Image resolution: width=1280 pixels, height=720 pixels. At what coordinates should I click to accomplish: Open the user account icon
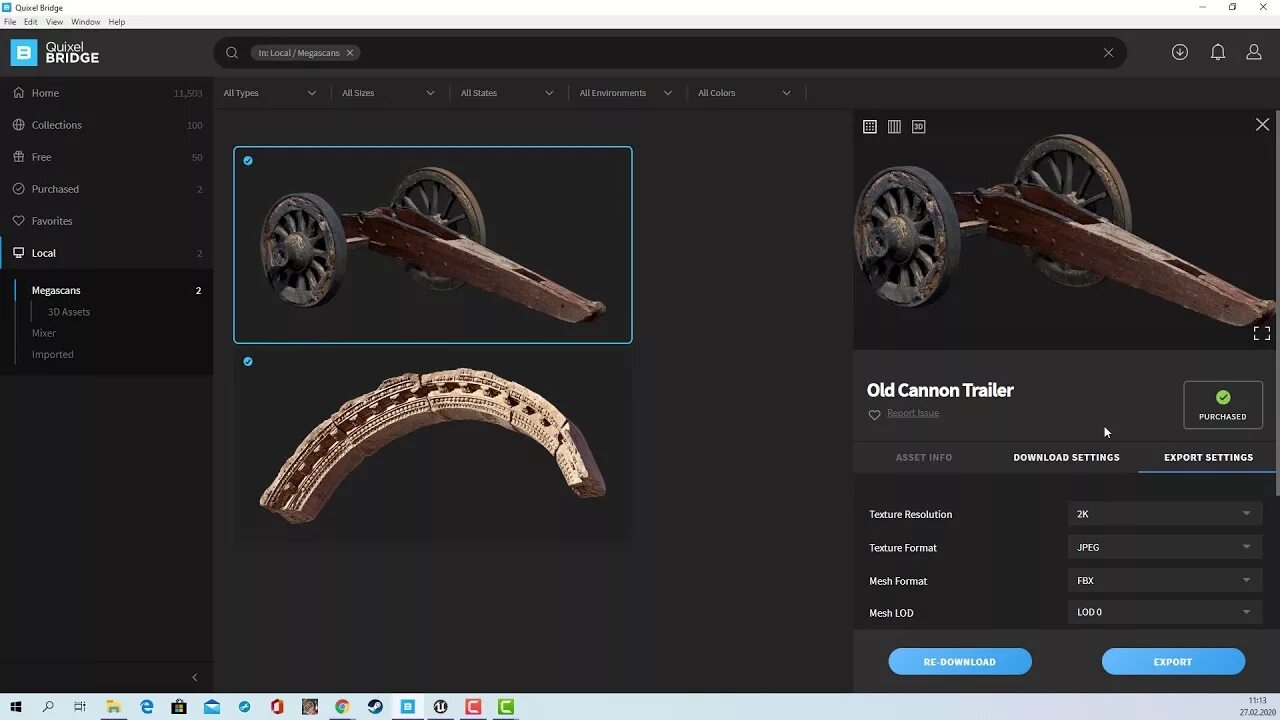tap(1254, 52)
